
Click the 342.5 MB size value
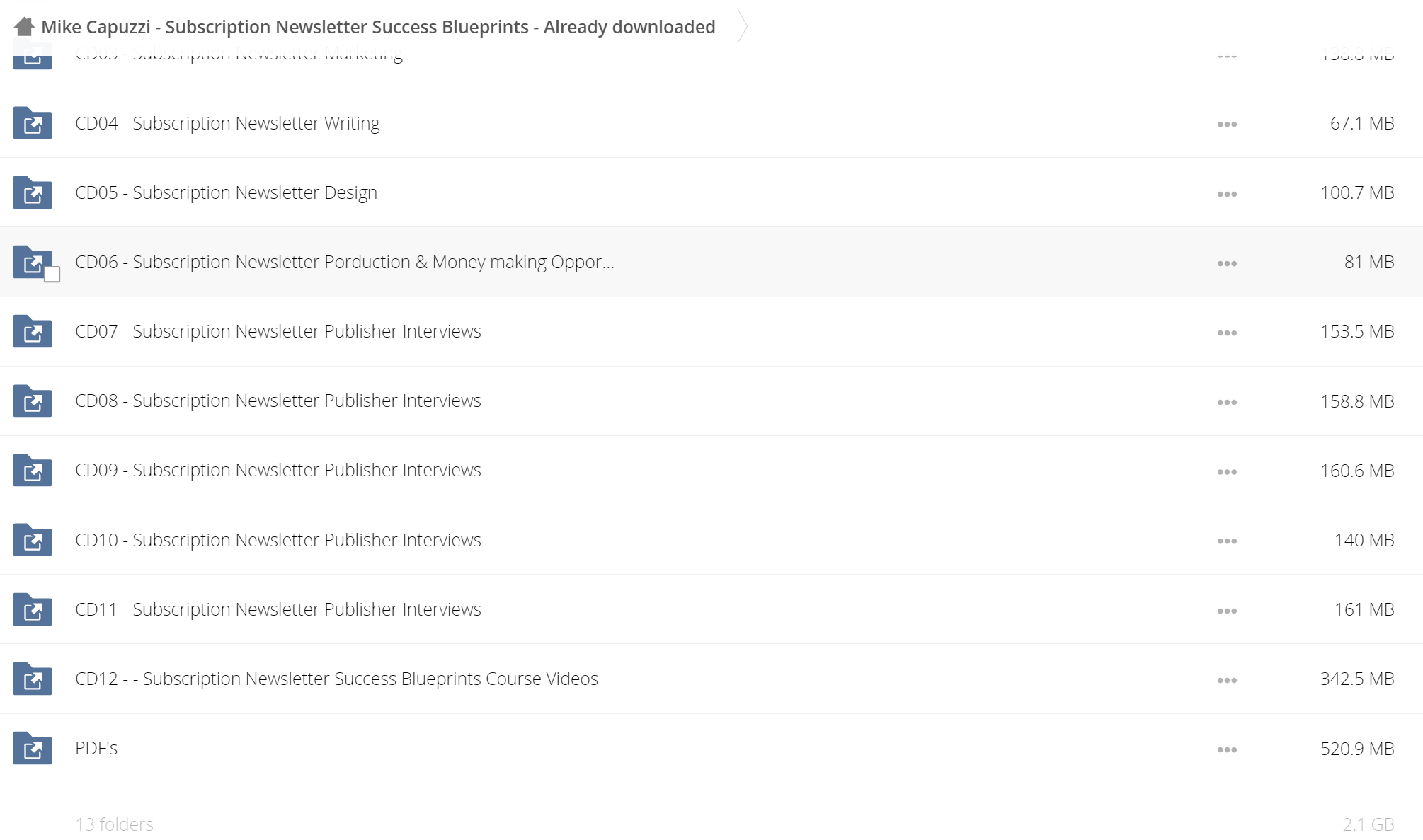click(1357, 679)
